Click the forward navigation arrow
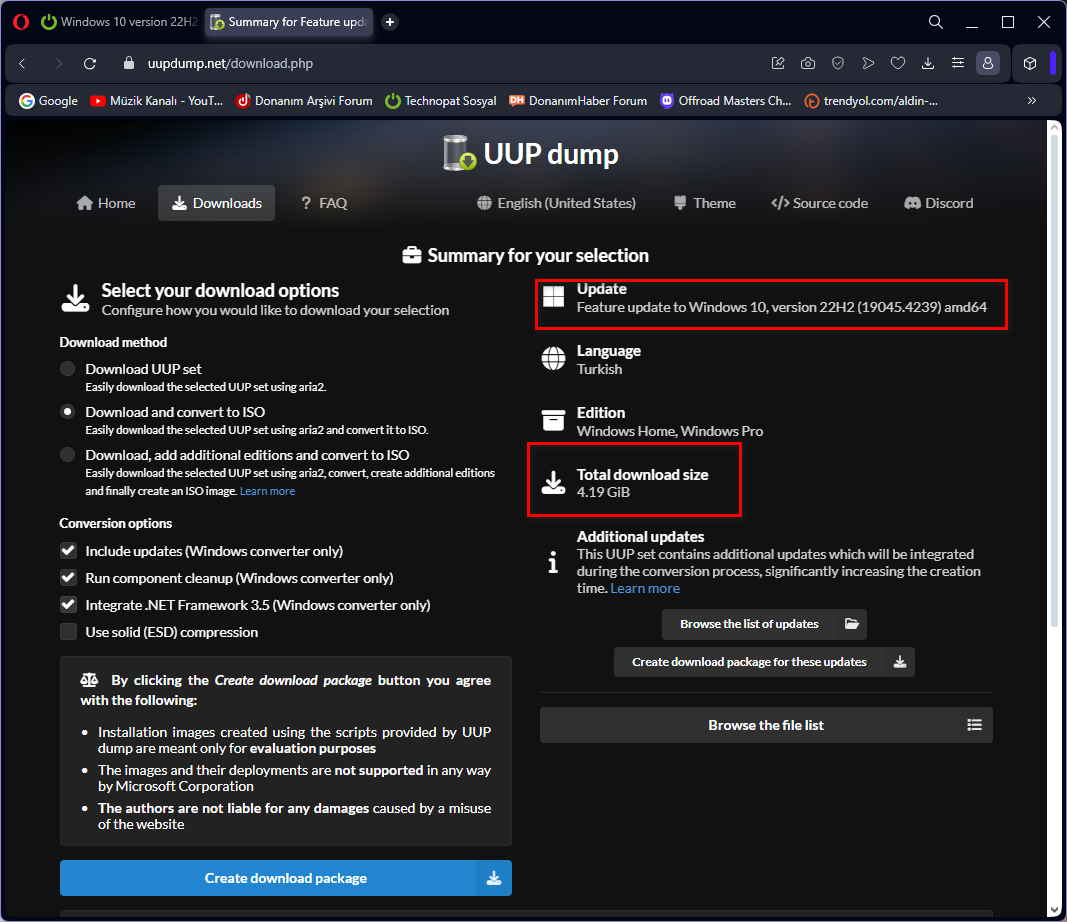 (59, 63)
